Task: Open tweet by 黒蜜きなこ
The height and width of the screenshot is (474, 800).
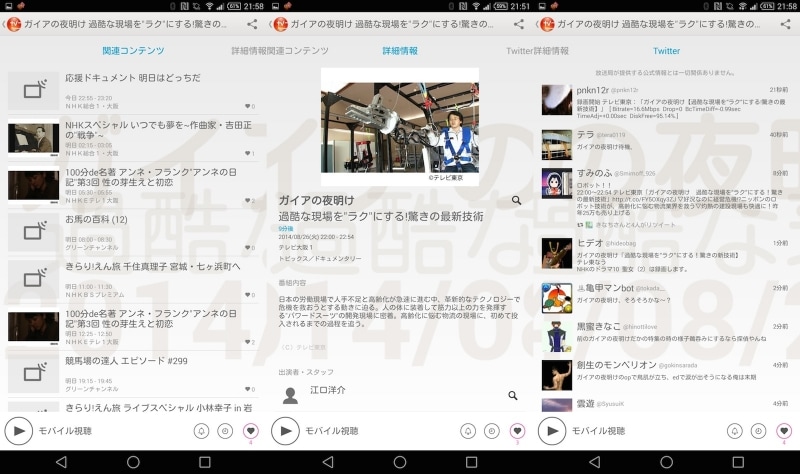Action: tap(665, 336)
